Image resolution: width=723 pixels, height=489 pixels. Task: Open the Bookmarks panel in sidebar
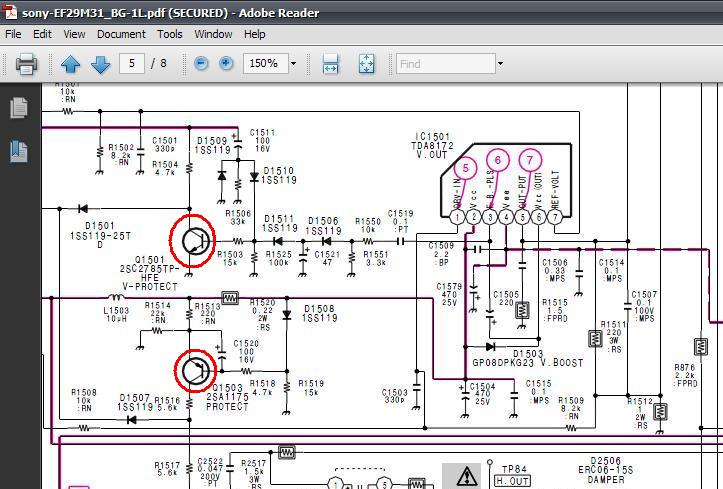coord(19,152)
